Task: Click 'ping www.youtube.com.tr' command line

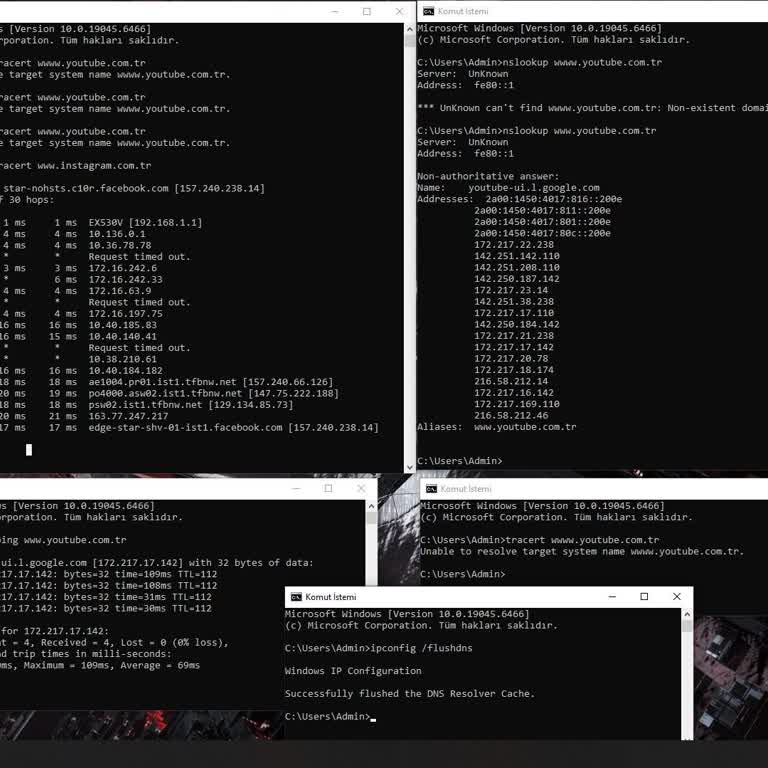Action: (x=63, y=540)
